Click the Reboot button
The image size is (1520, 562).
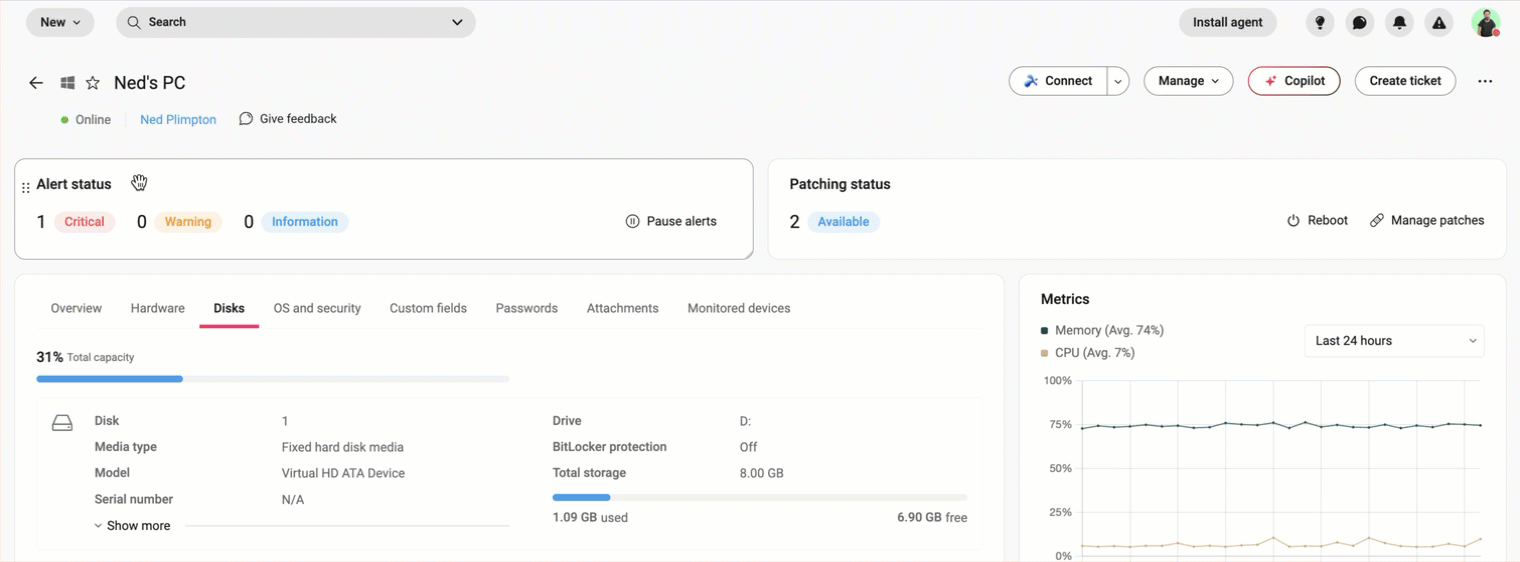pyautogui.click(x=1317, y=220)
